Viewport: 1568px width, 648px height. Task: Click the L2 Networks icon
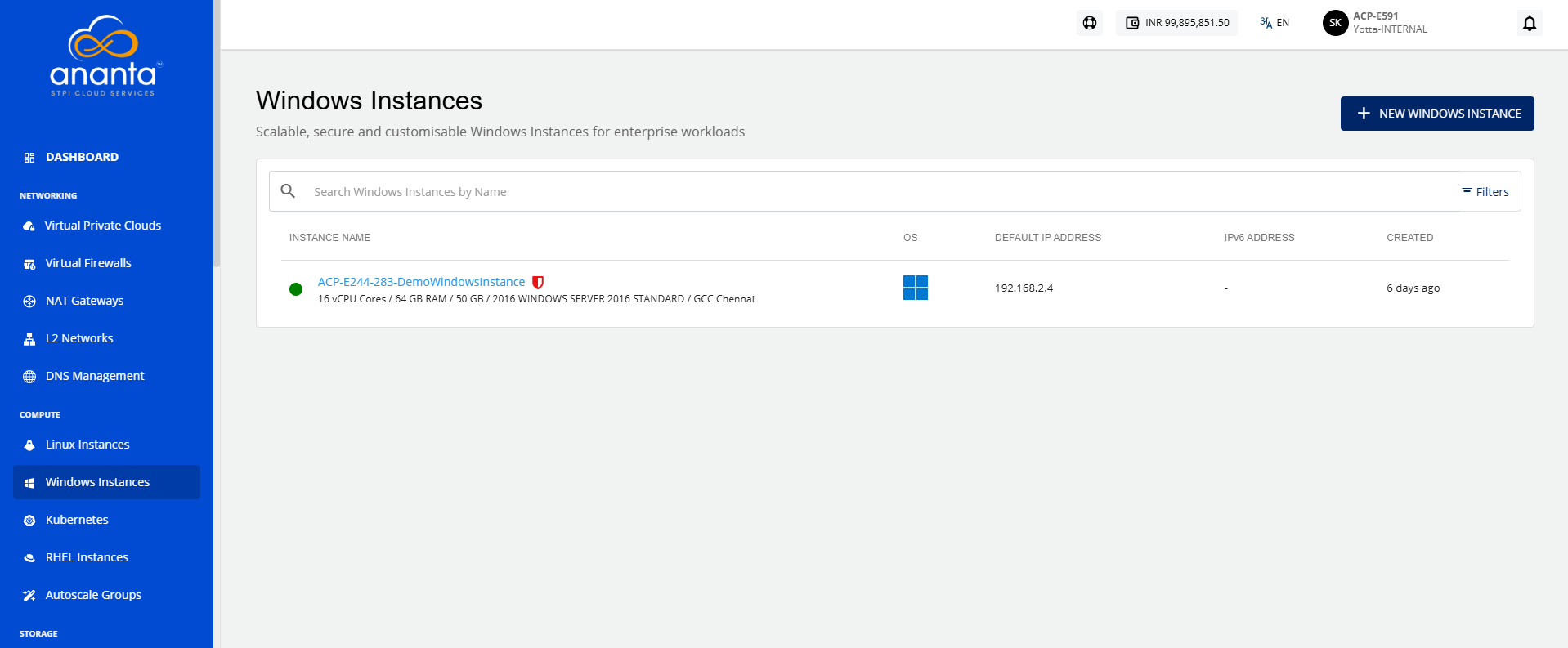click(x=29, y=339)
